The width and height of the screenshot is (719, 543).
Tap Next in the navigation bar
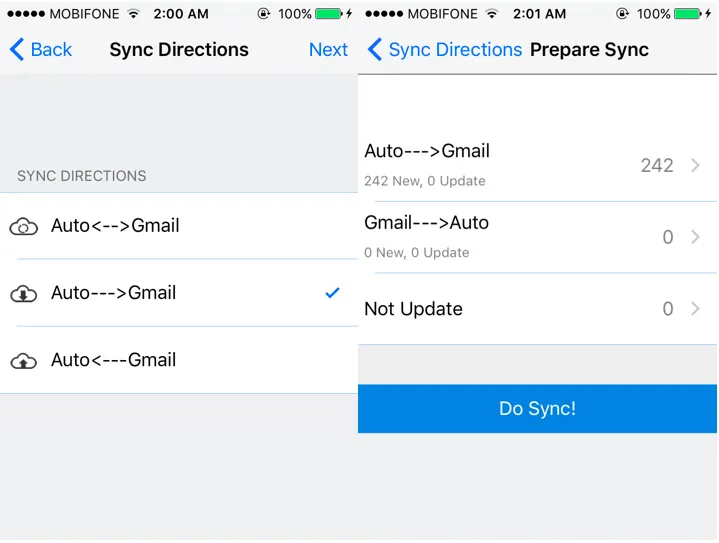point(328,50)
